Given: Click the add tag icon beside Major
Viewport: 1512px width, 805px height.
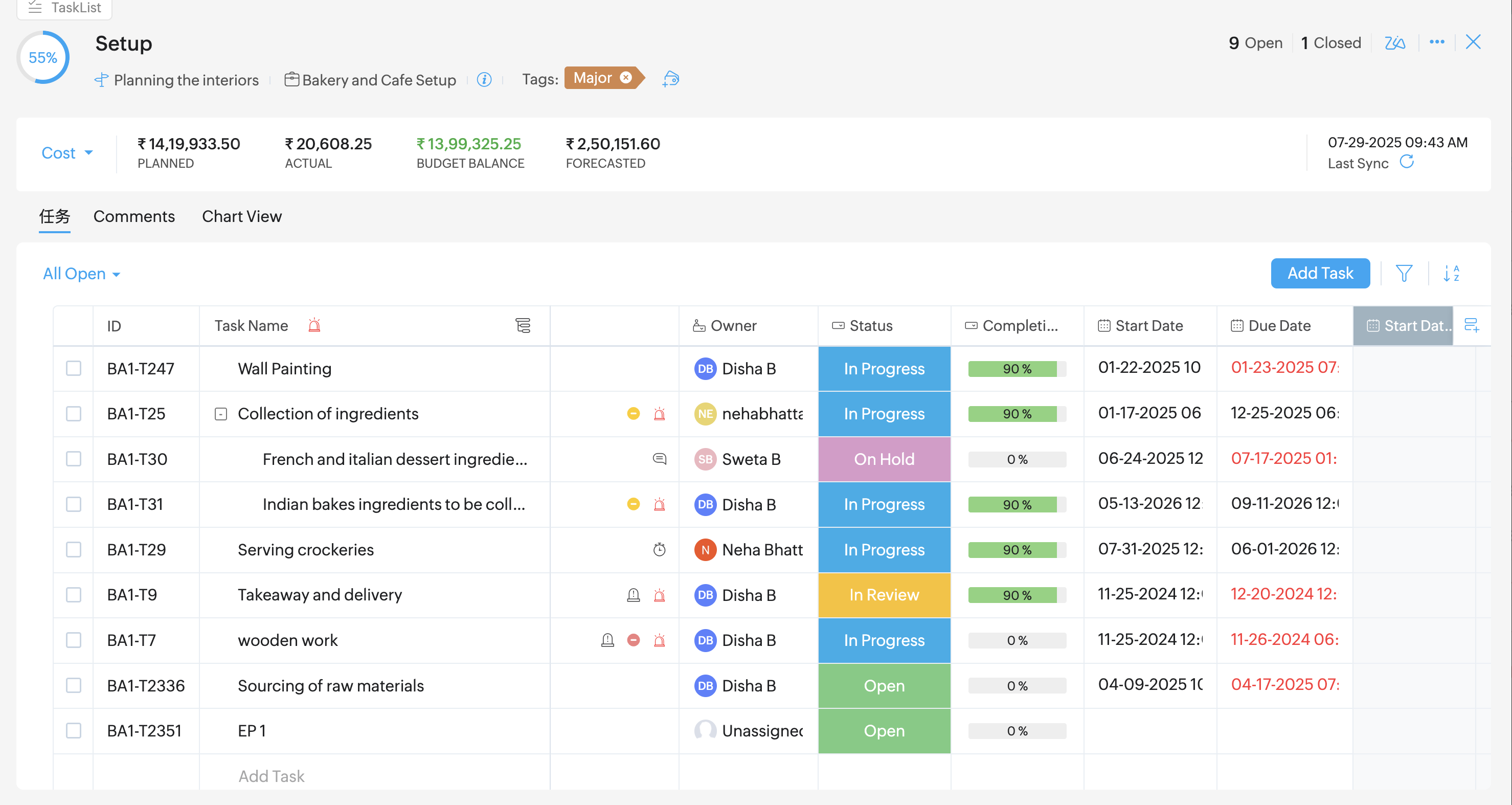Looking at the screenshot, I should (x=670, y=79).
